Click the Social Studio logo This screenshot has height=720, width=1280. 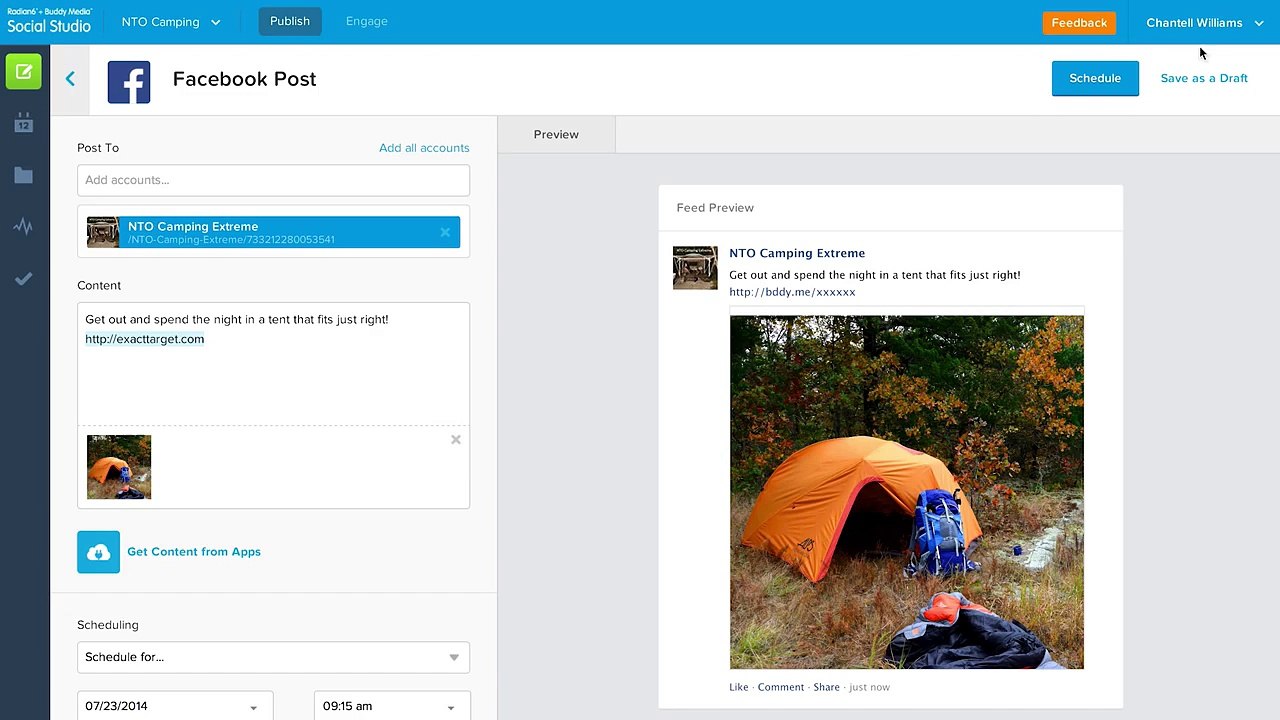(49, 21)
